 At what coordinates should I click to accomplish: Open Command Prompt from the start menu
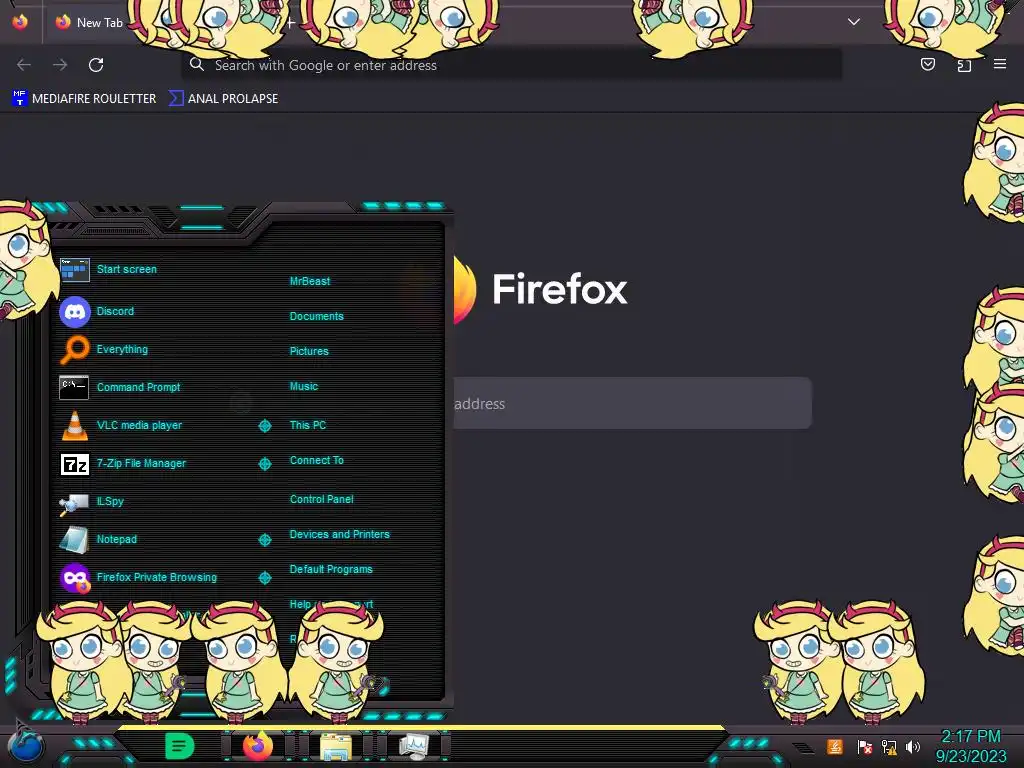pos(120,387)
